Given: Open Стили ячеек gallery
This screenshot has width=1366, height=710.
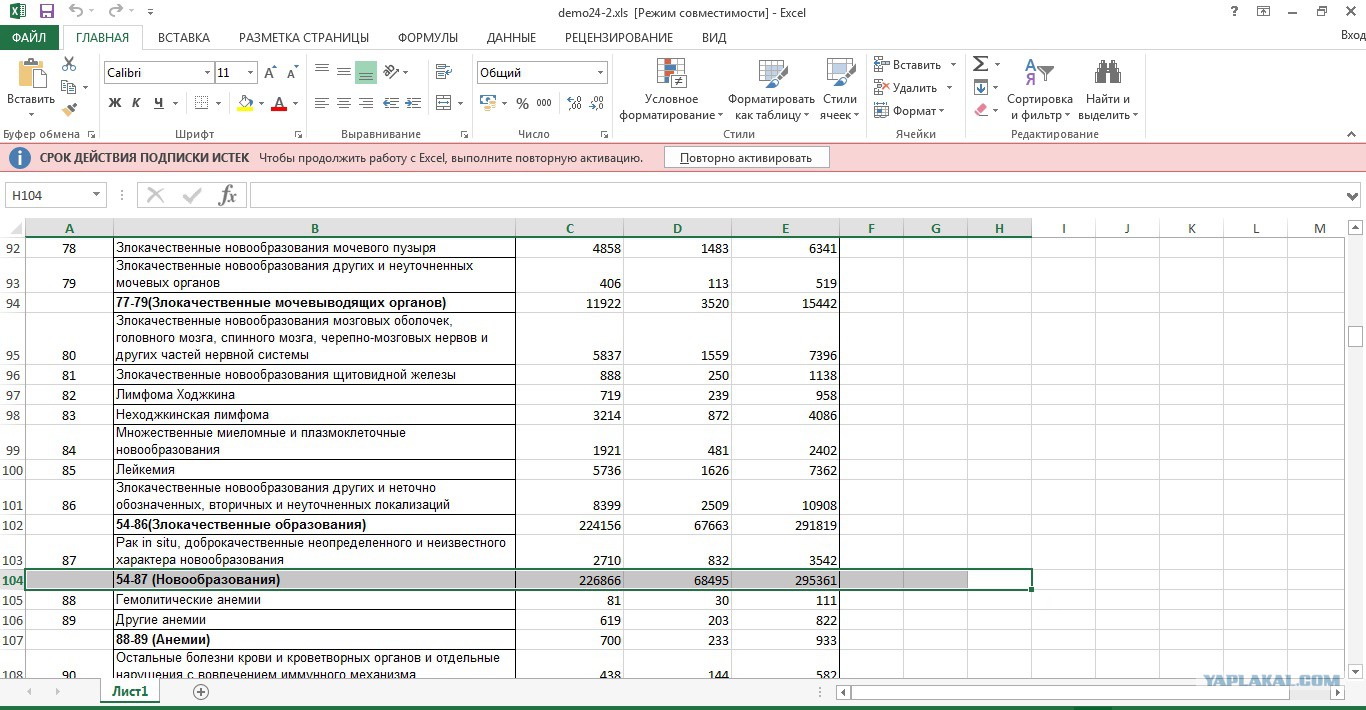Looking at the screenshot, I should click(840, 89).
